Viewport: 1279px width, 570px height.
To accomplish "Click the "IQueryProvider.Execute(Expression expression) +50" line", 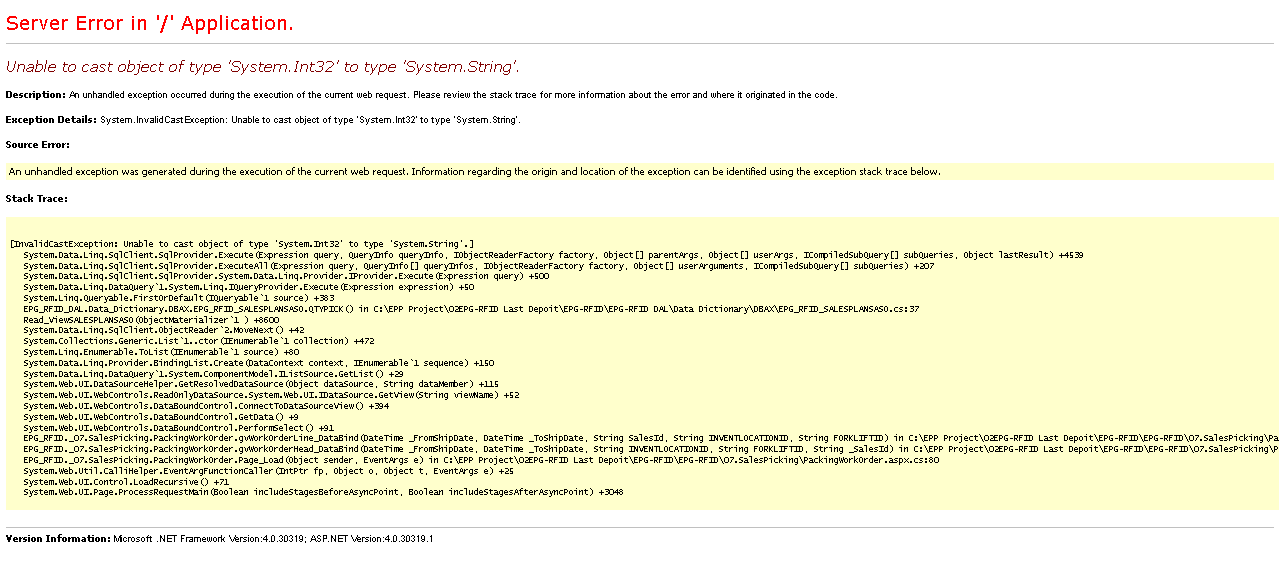I will [x=249, y=288].
